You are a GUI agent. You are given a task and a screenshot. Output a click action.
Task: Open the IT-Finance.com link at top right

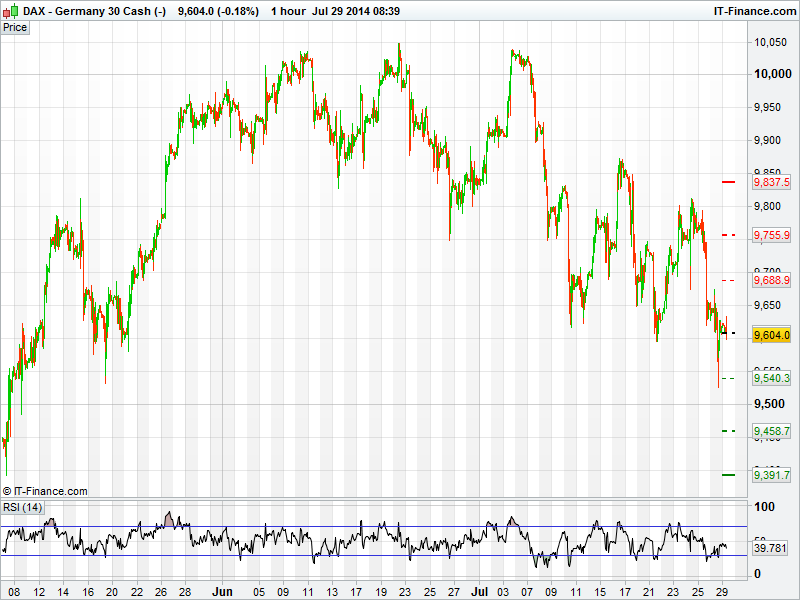pyautogui.click(x=755, y=11)
